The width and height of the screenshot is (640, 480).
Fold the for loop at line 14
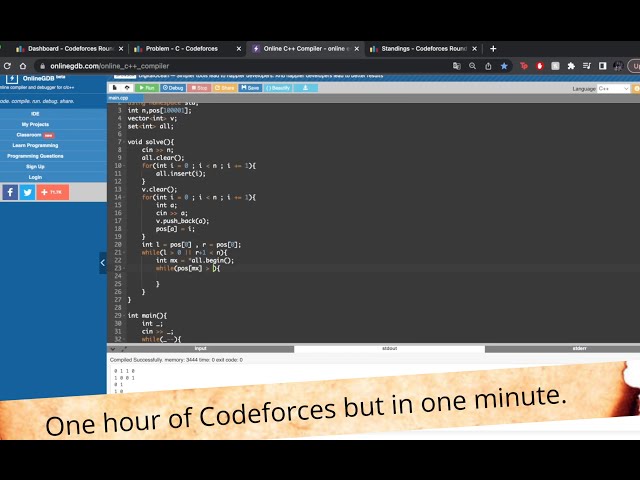[124, 198]
